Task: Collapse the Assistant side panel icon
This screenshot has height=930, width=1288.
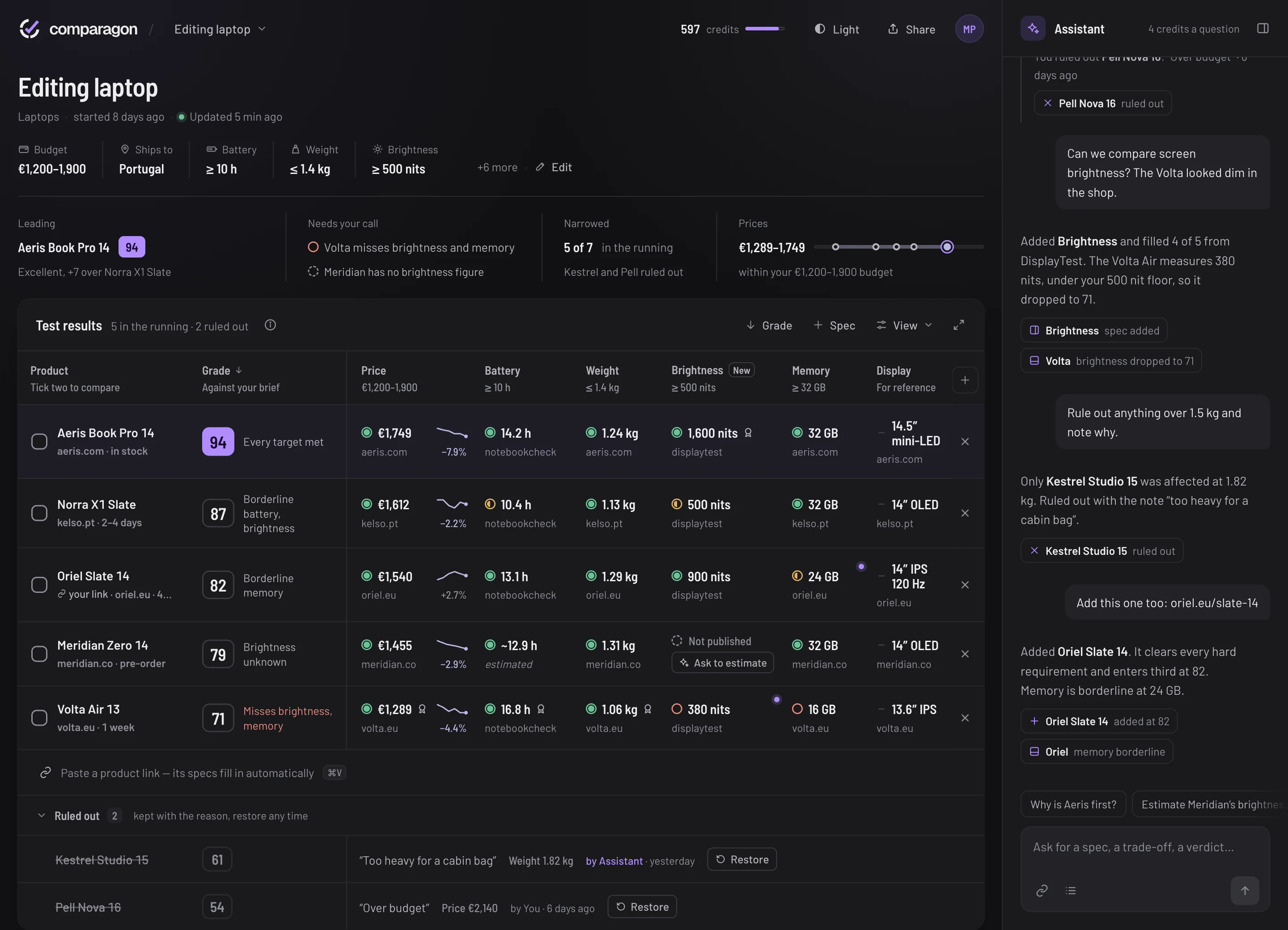Action: pos(1263,28)
